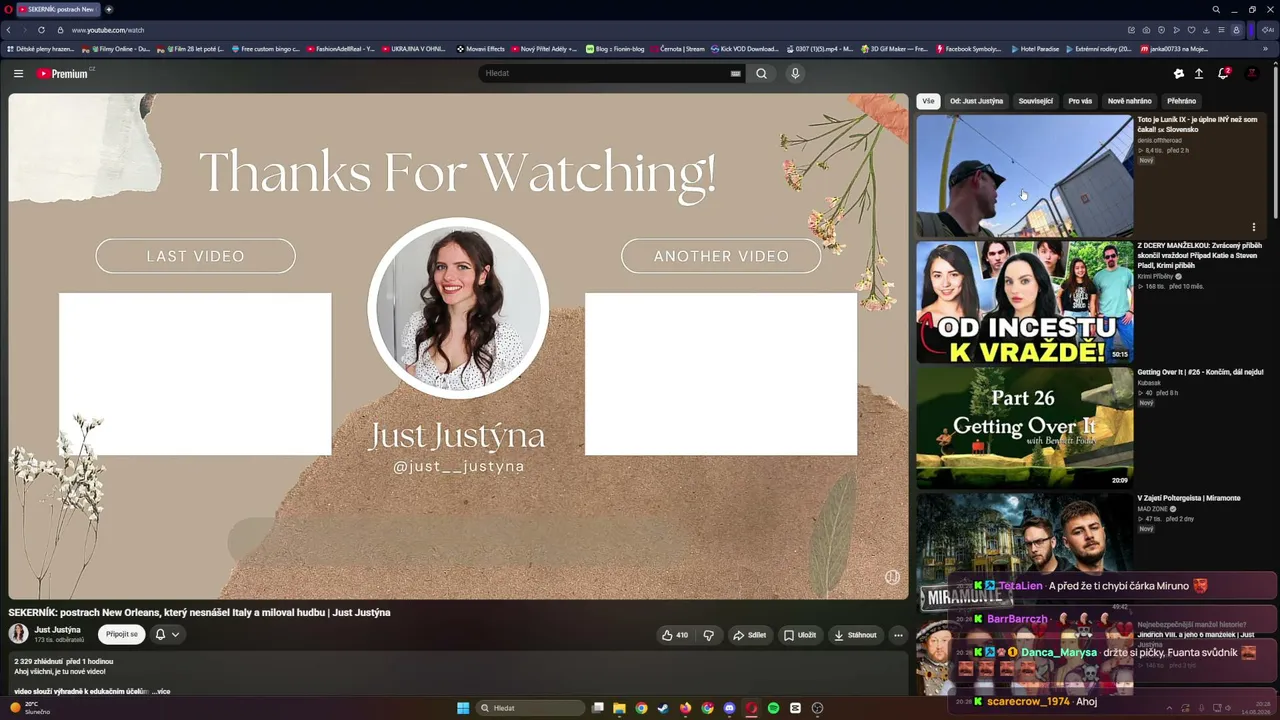Image resolution: width=1280 pixels, height=720 pixels.
Task: Open Steam from the taskbar
Action: pyautogui.click(x=663, y=708)
